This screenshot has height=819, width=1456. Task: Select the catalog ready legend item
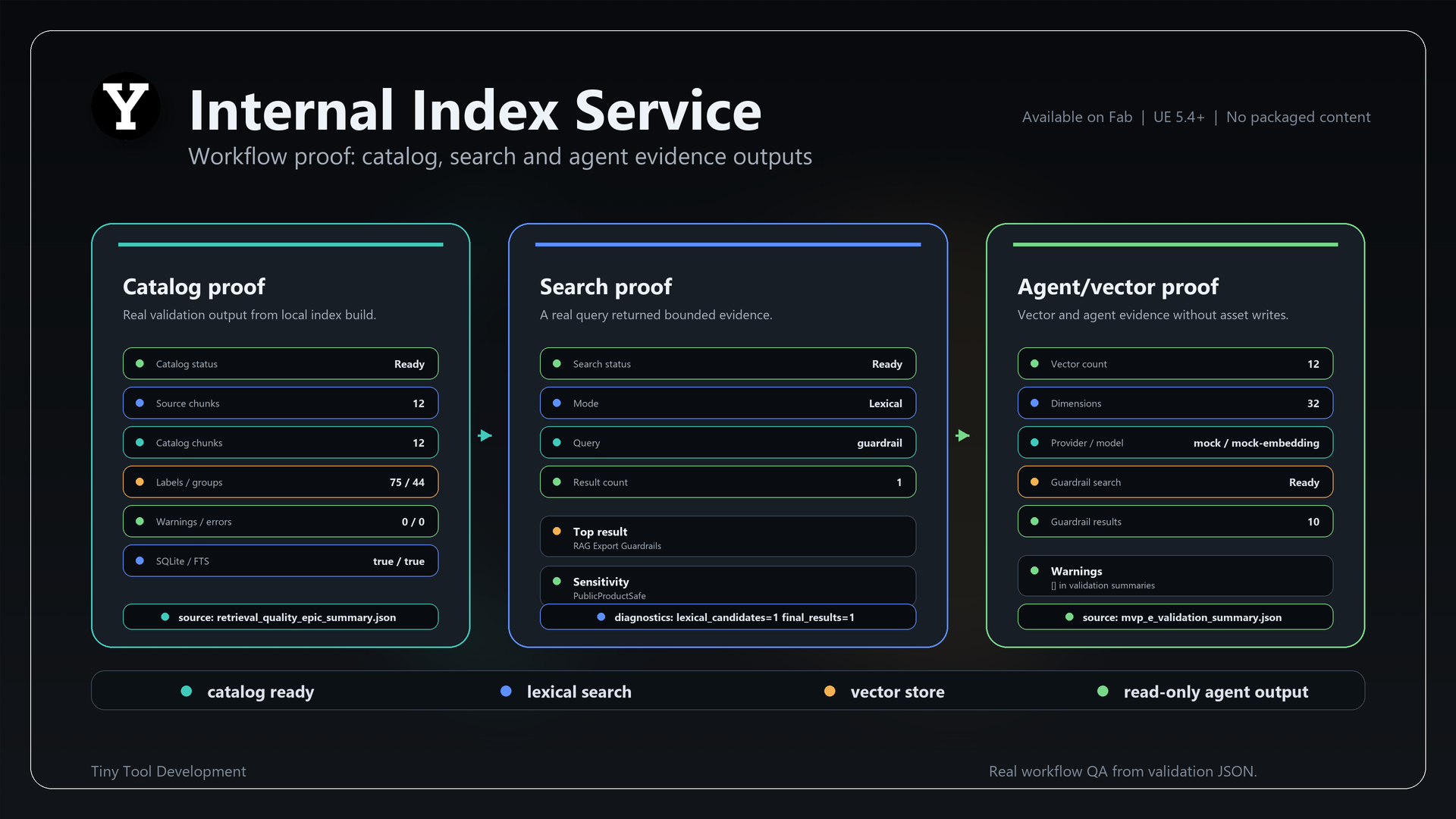click(x=248, y=692)
